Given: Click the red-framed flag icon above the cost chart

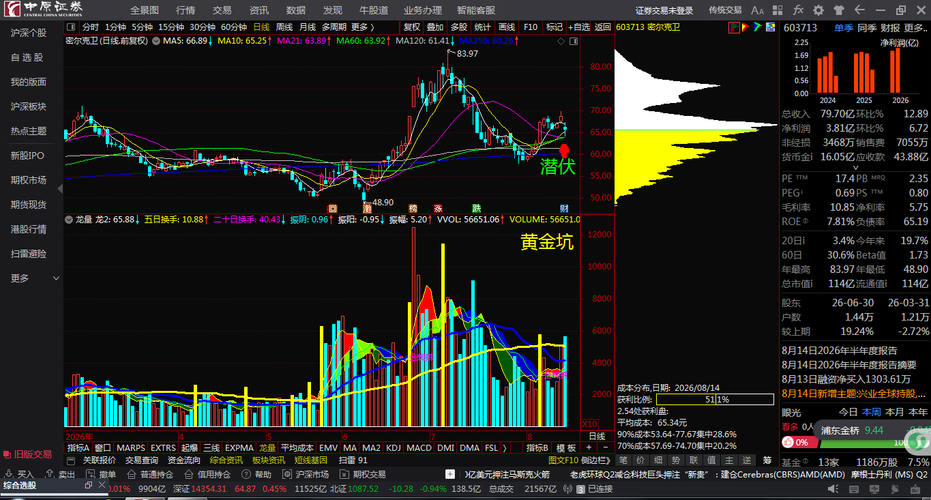Looking at the screenshot, I should 734,27.
